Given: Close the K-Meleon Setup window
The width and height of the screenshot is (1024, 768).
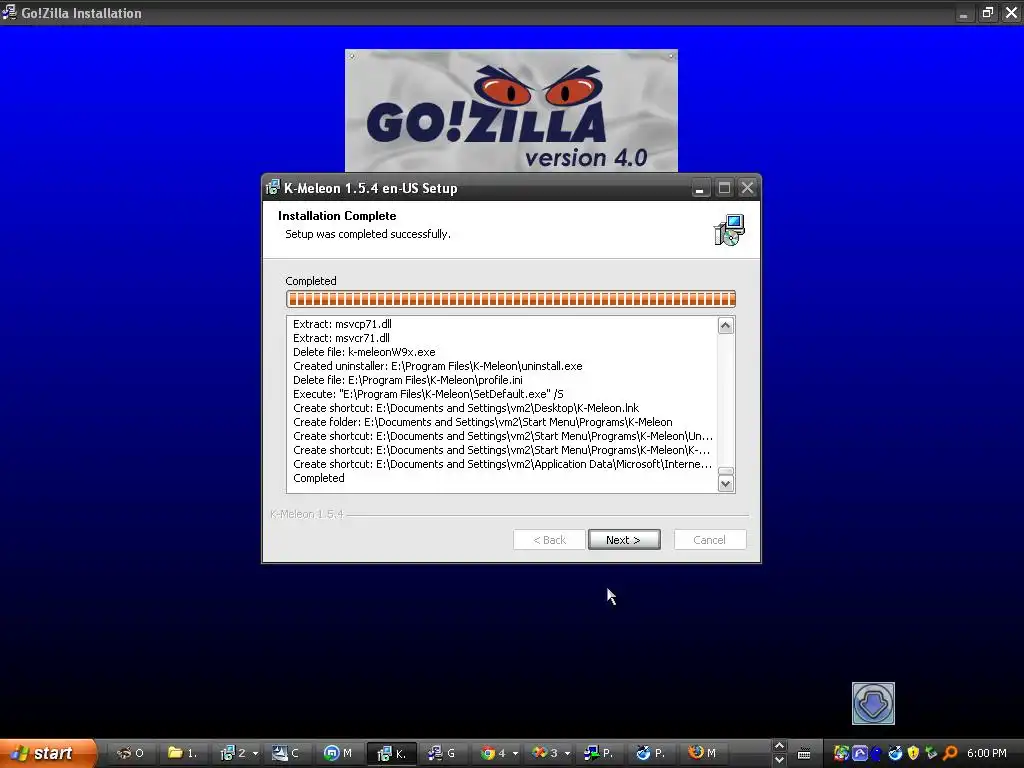Looking at the screenshot, I should pos(747,188).
